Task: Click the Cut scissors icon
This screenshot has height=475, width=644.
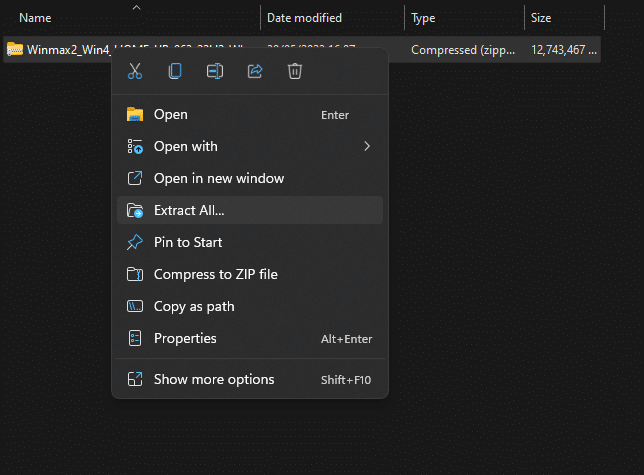Action: [135, 71]
